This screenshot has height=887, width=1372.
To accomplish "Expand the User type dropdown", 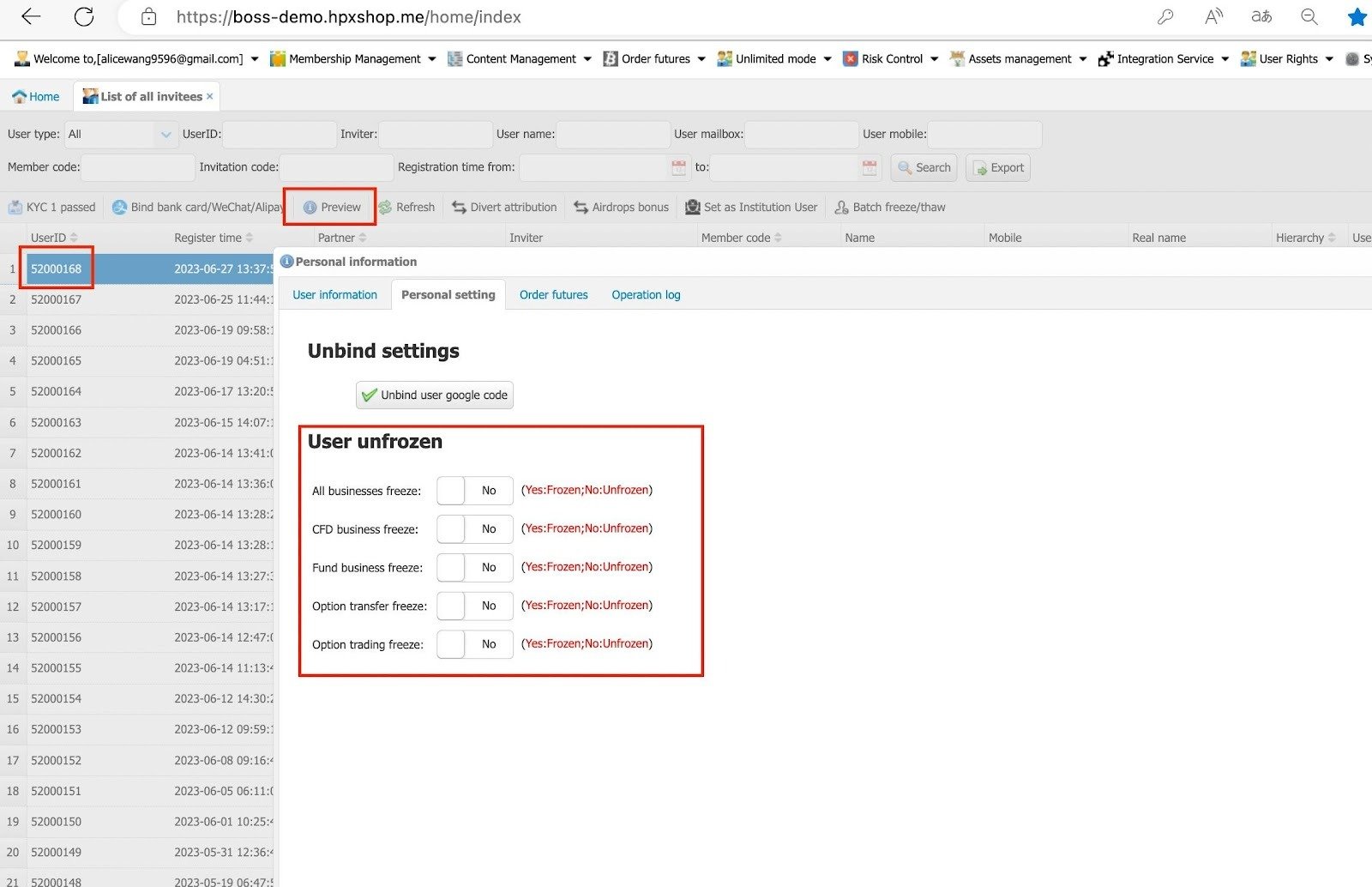I will [x=165, y=135].
